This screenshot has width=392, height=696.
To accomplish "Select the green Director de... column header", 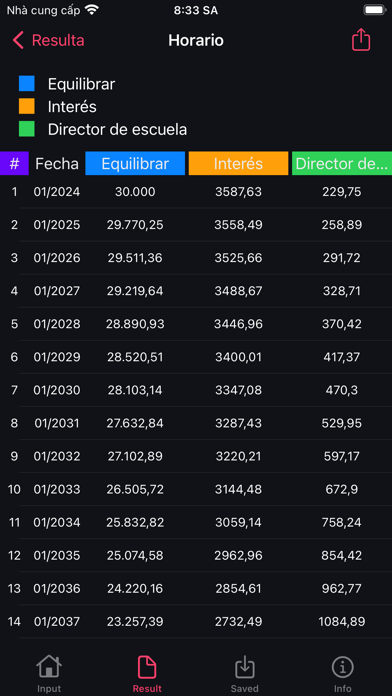I will pyautogui.click(x=342, y=163).
